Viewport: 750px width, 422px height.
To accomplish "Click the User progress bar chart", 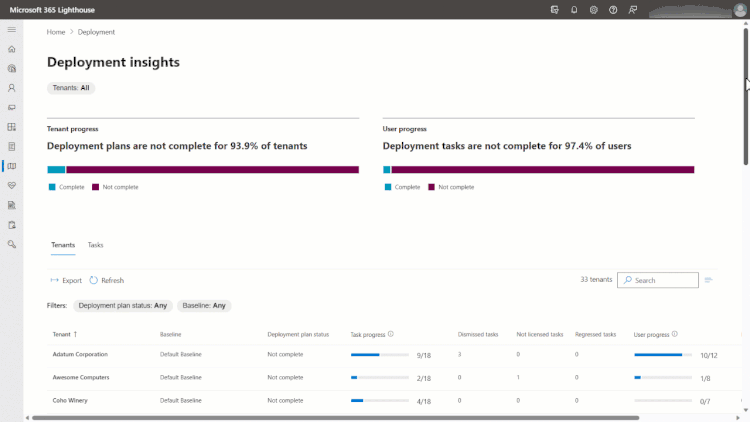I will point(539,169).
